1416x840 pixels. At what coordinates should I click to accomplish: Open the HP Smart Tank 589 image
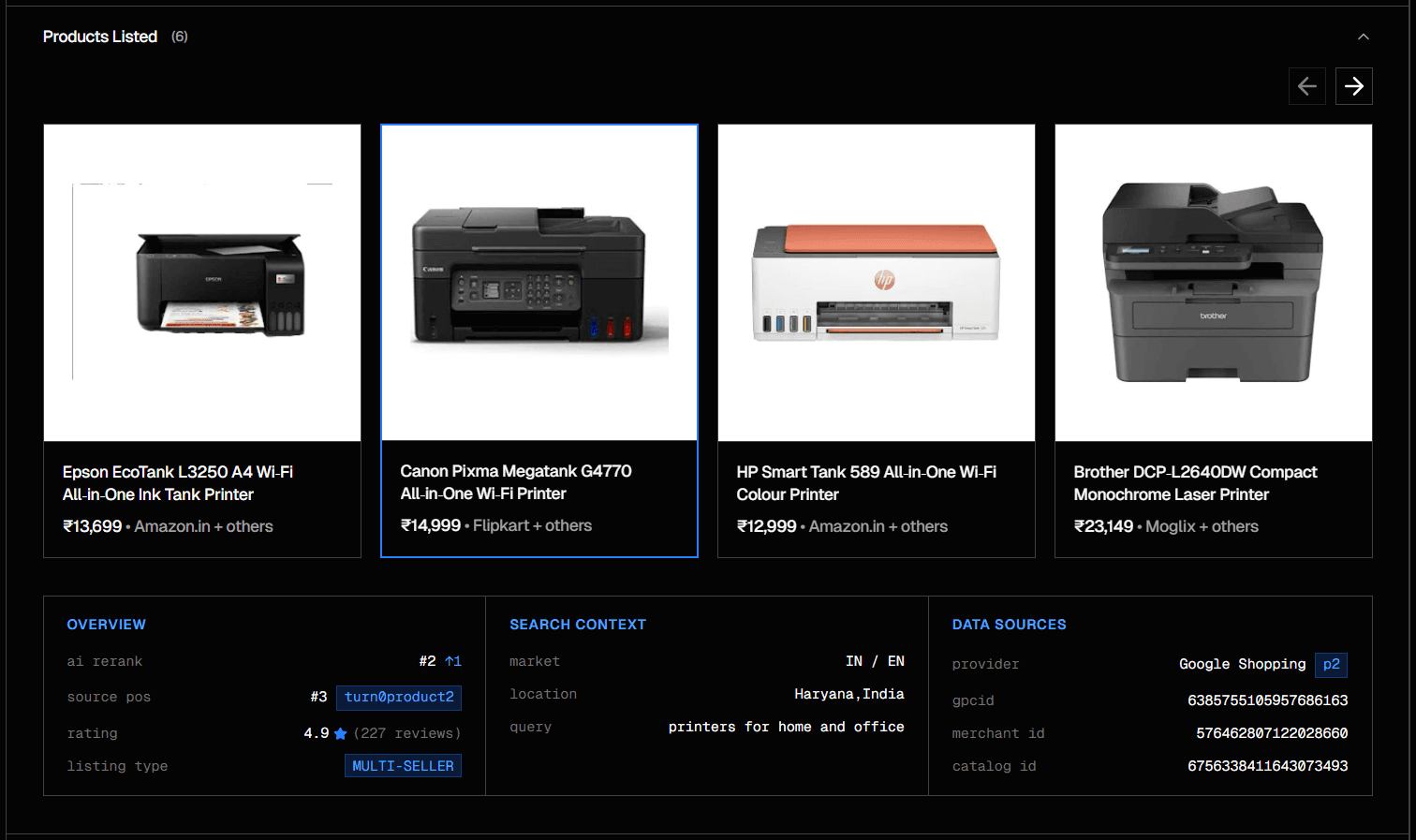click(x=877, y=283)
